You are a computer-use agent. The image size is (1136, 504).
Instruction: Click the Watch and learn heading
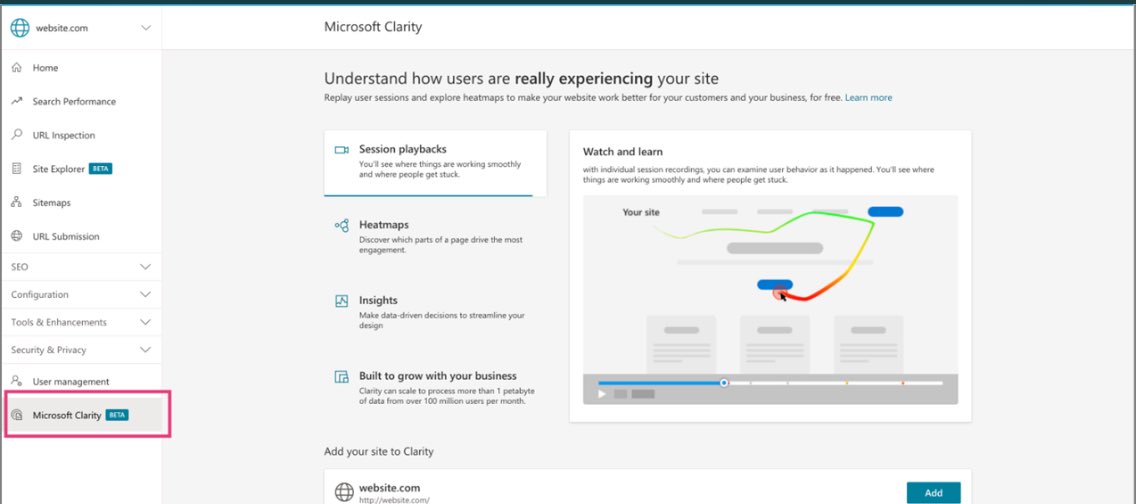tap(623, 152)
